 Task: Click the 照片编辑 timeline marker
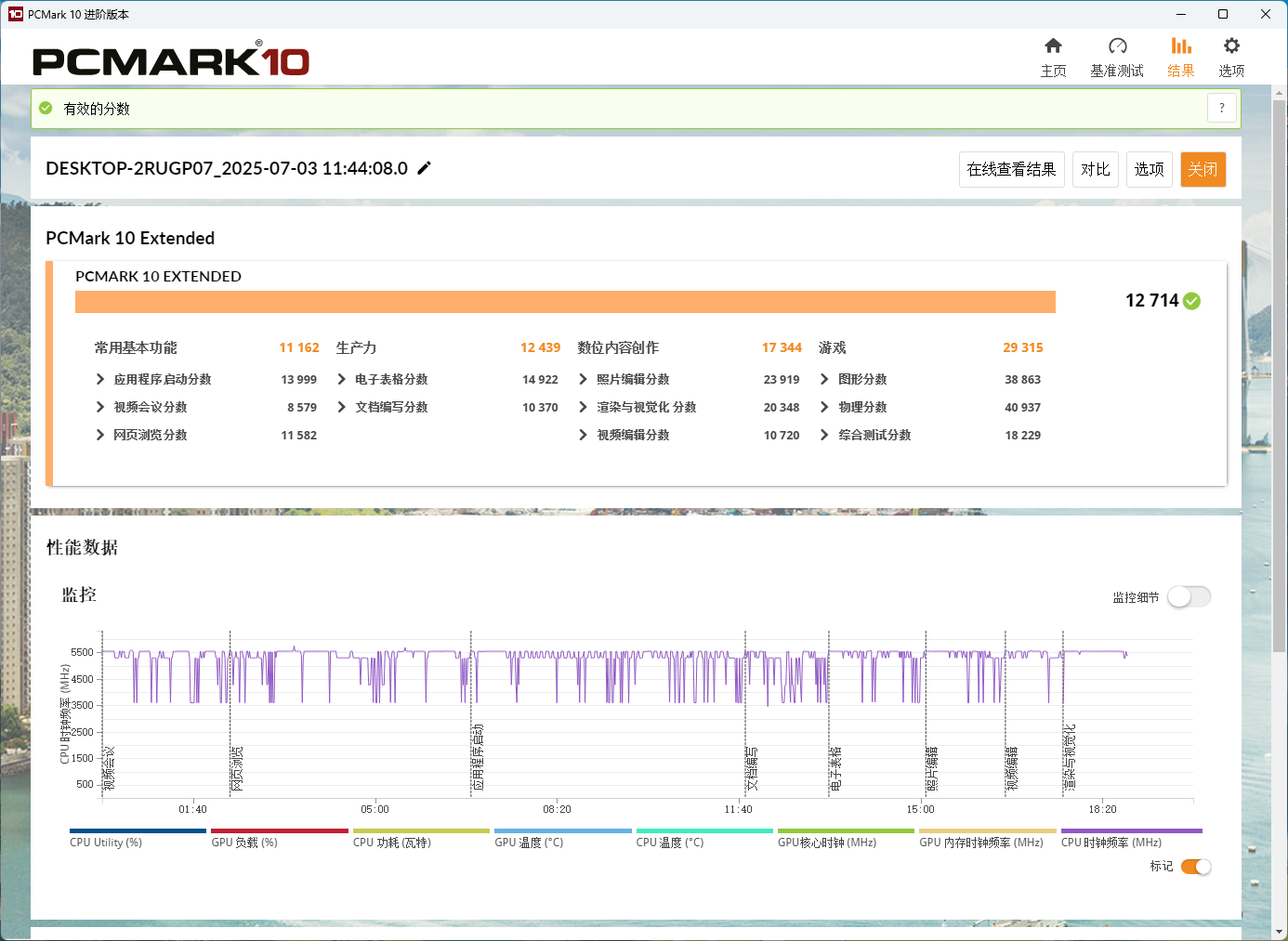[x=932, y=769]
